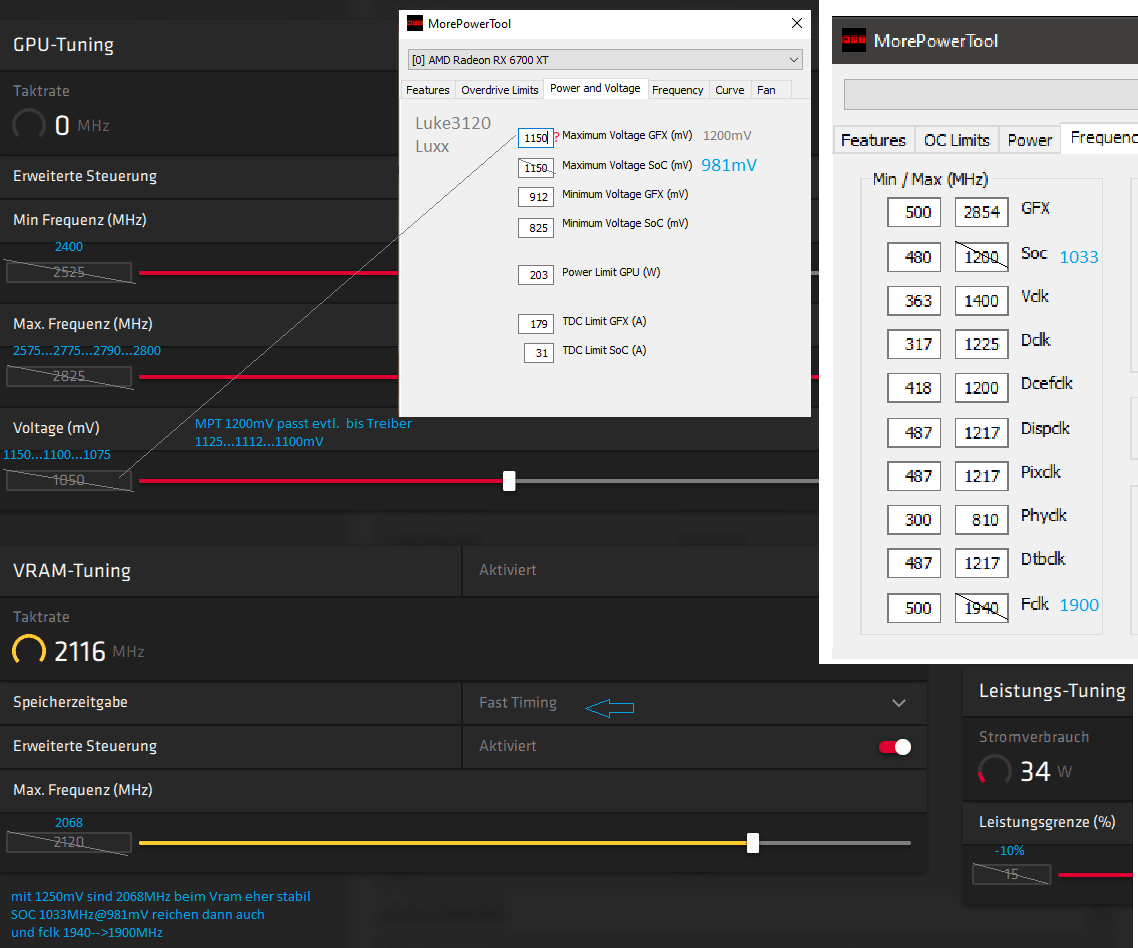Viewport: 1138px width, 948px height.
Task: Close the MorePowerTool window
Action: [796, 23]
